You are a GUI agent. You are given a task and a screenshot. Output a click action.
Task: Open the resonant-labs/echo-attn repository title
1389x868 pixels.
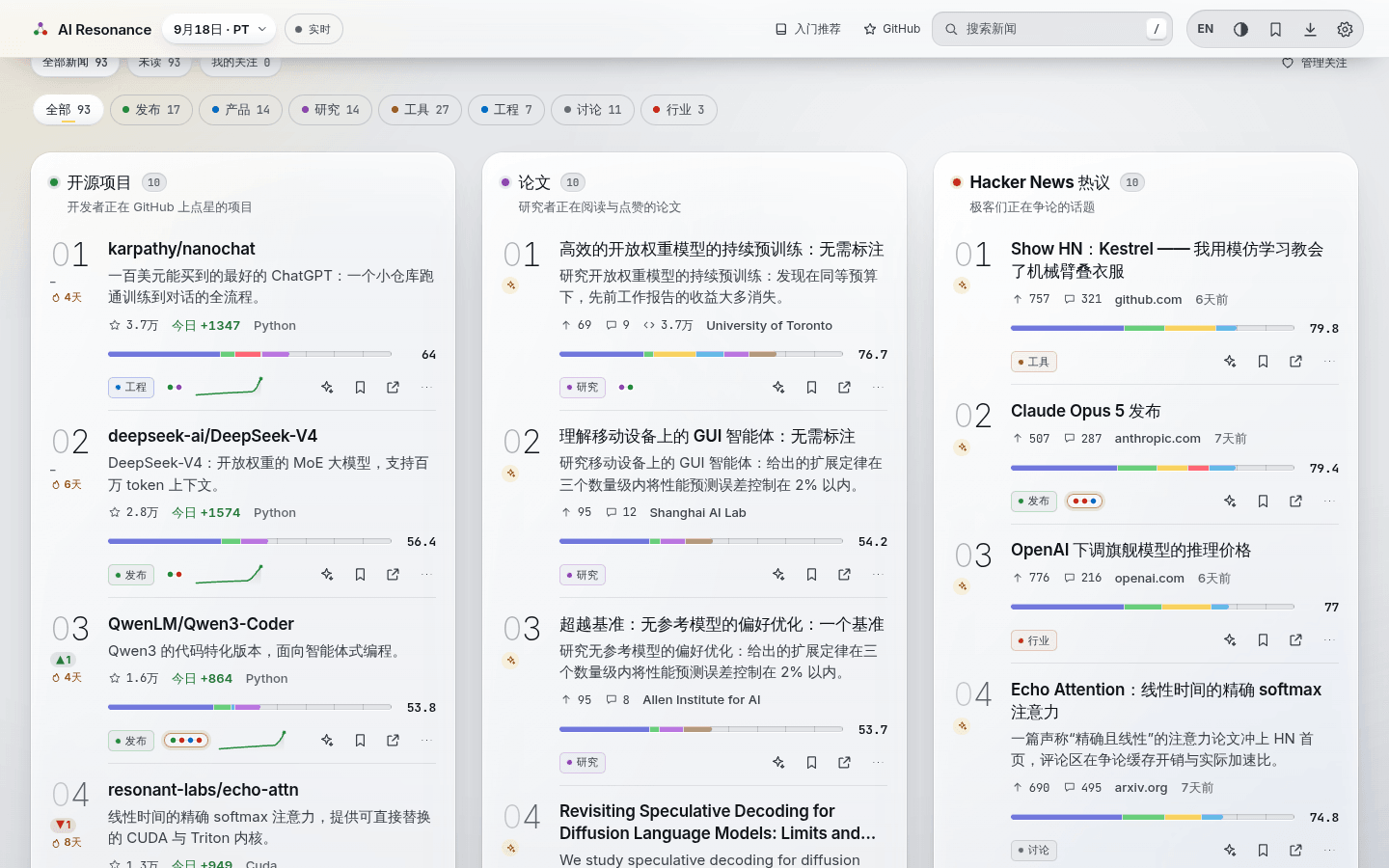203,790
